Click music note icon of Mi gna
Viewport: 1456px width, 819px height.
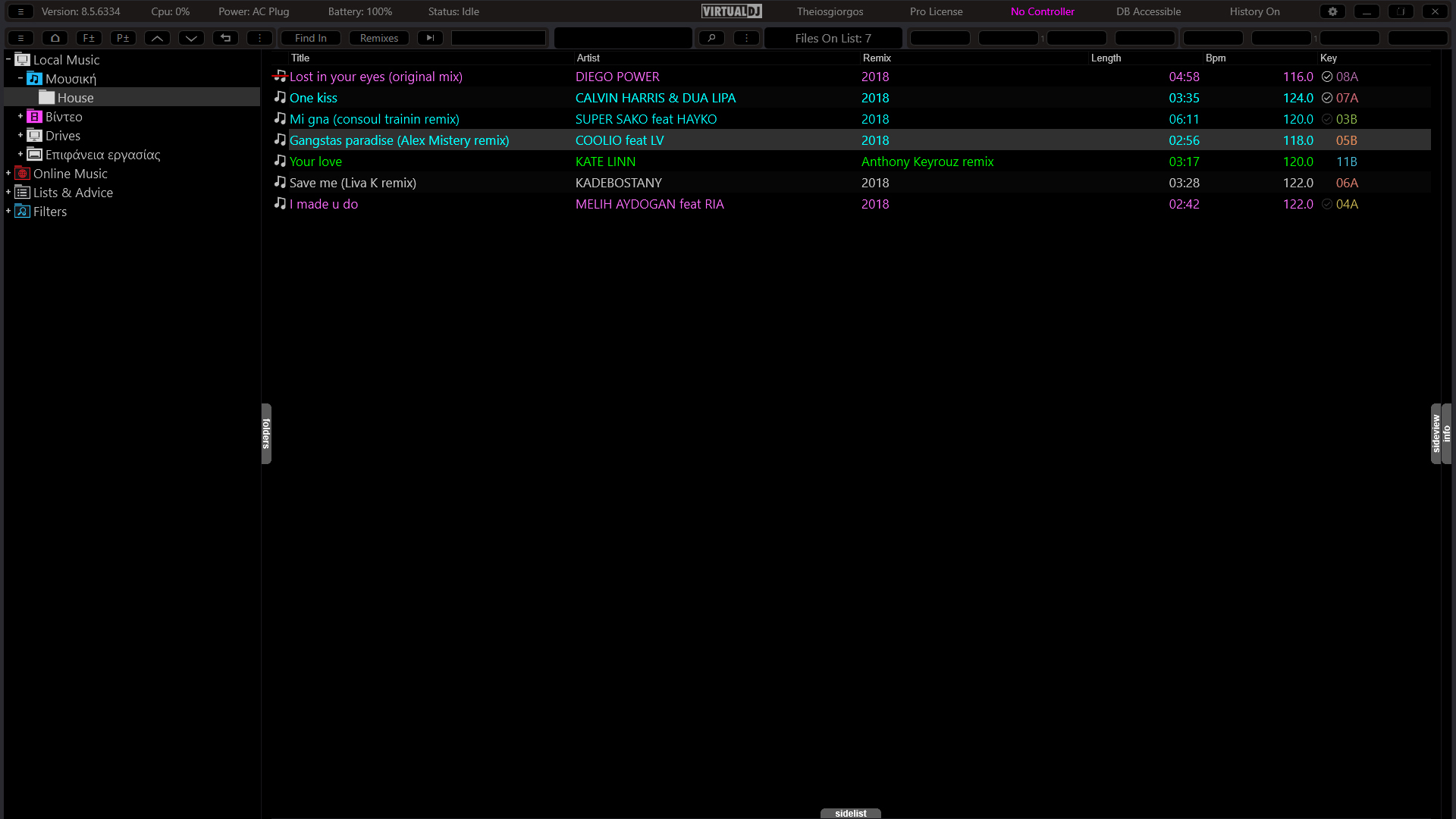[x=280, y=118]
